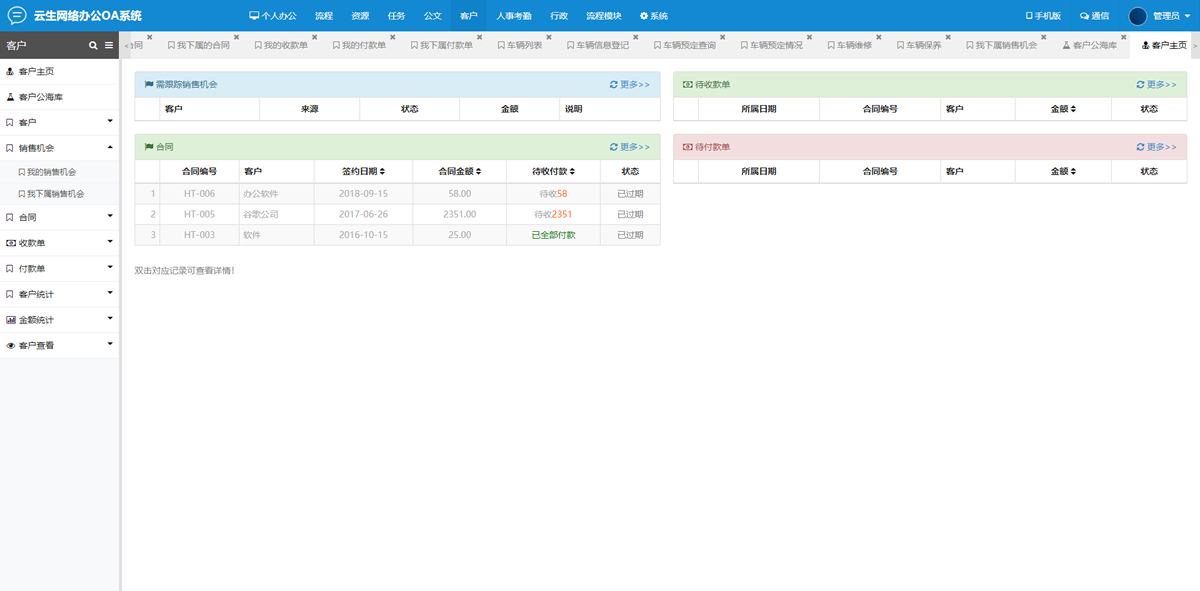The image size is (1200, 591).
Task: Click the 云生网络办公OA系统 chat logo icon
Action: coord(17,15)
